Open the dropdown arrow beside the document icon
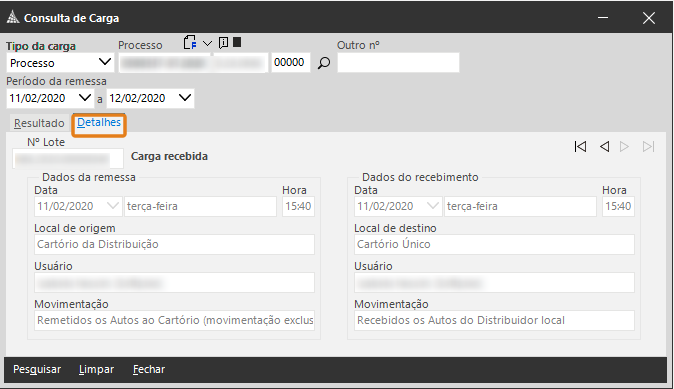This screenshot has height=389, width=674. pos(207,43)
